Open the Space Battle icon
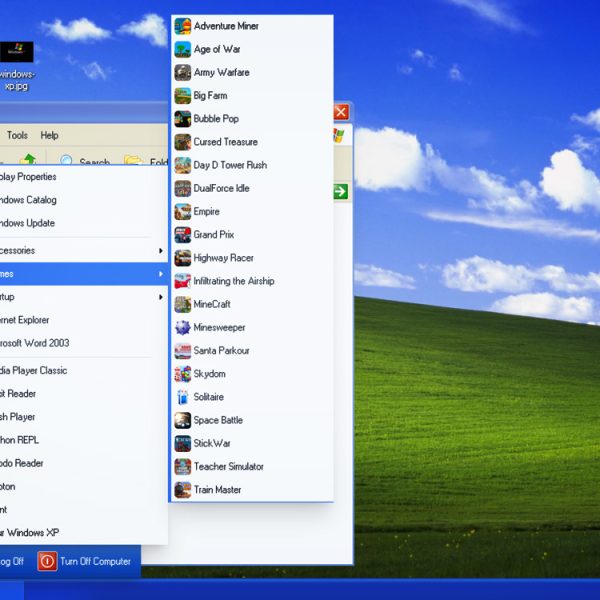Viewport: 600px width, 600px height. click(183, 420)
